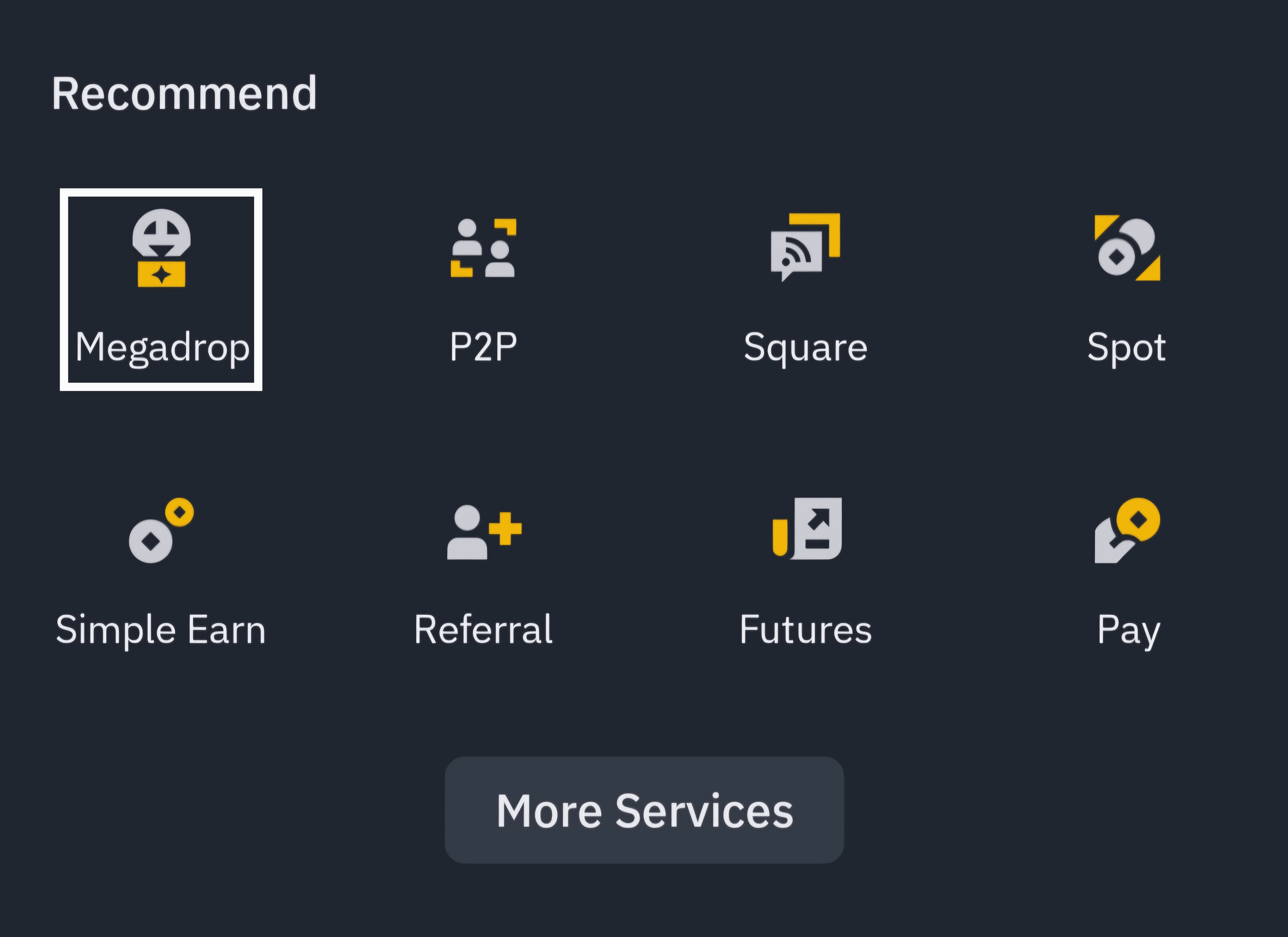Image resolution: width=1288 pixels, height=937 pixels.
Task: Open the Square feed icon
Action: click(805, 247)
